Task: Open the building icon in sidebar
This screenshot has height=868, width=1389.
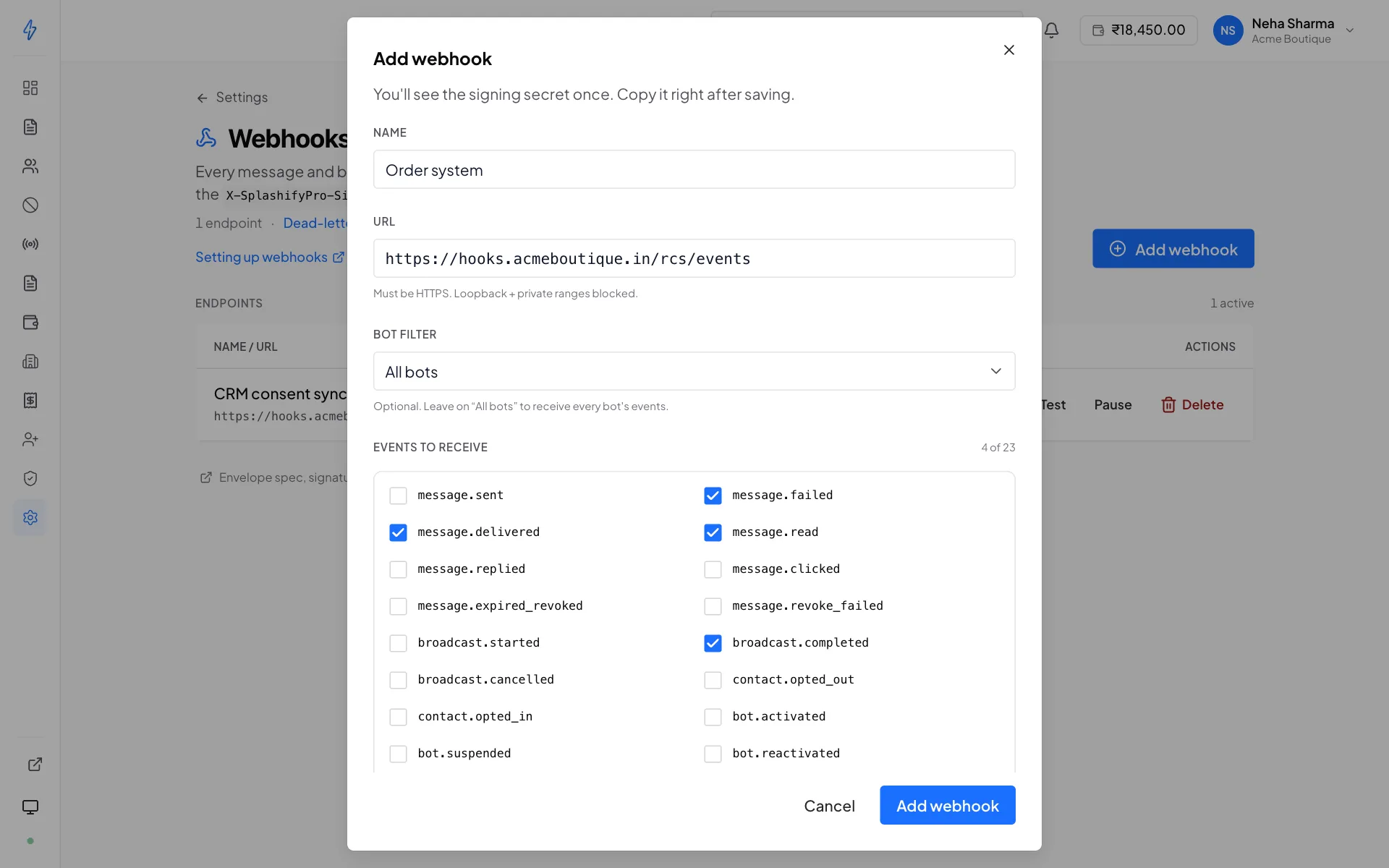Action: 30,362
